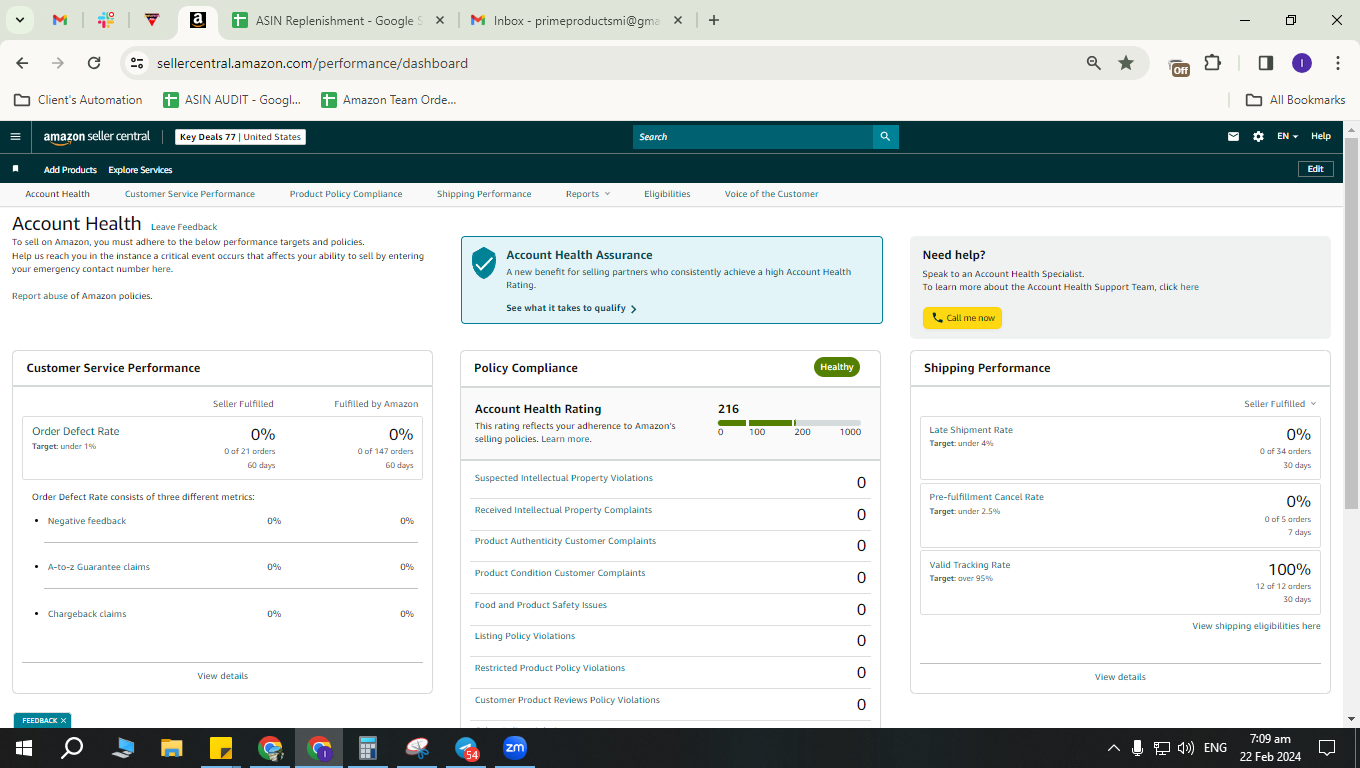The width and height of the screenshot is (1360, 768).
Task: Open the All Bookmarks folder
Action: click(x=1295, y=100)
